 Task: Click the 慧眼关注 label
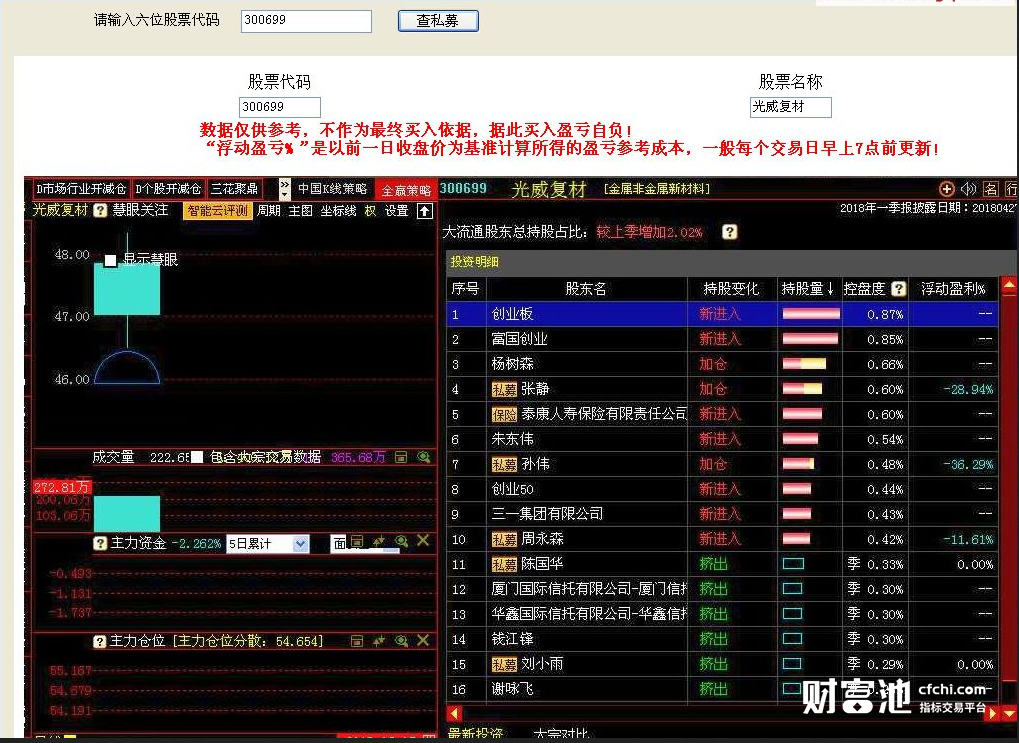pyautogui.click(x=140, y=210)
